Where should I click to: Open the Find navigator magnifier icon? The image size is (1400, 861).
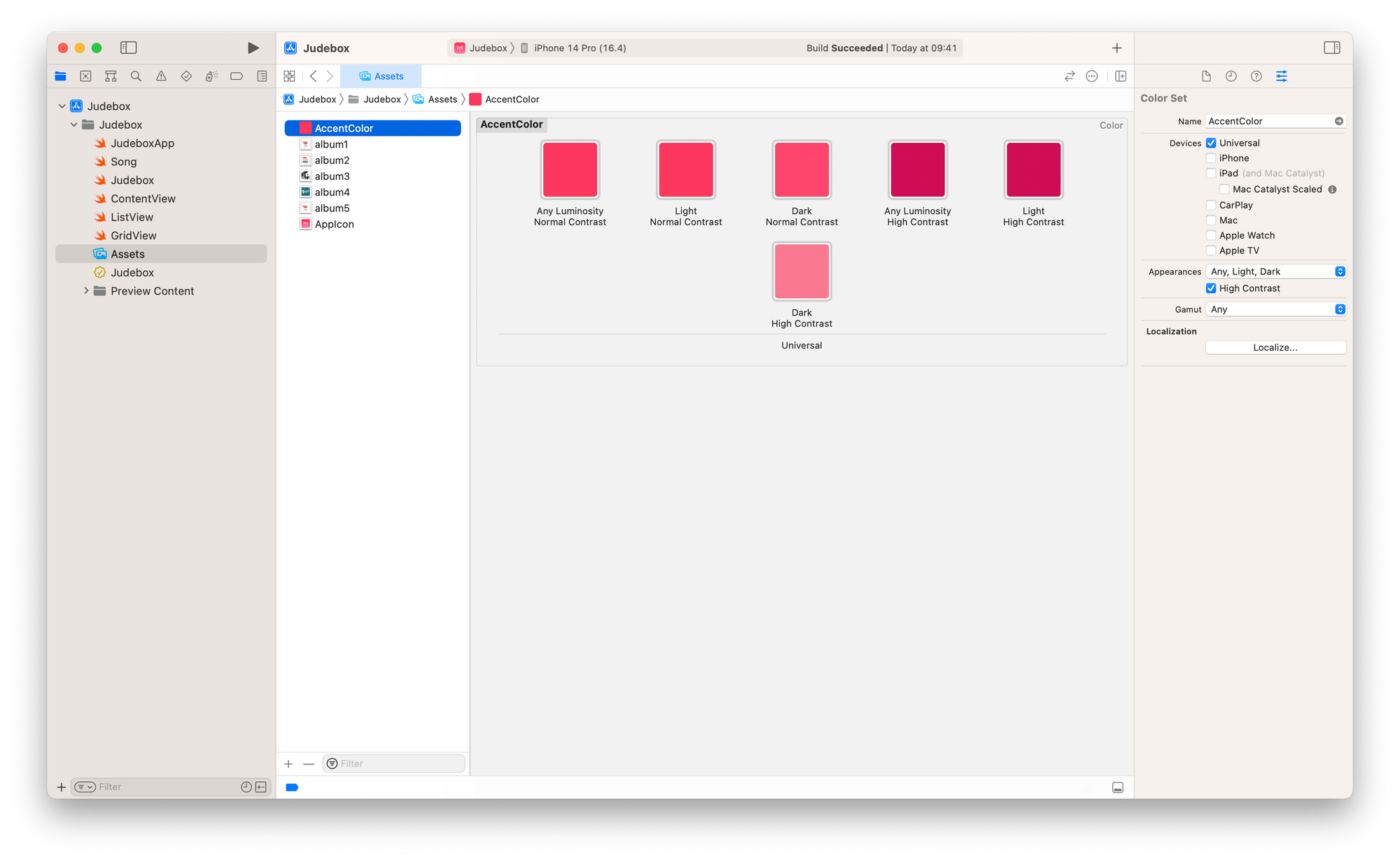(x=136, y=76)
